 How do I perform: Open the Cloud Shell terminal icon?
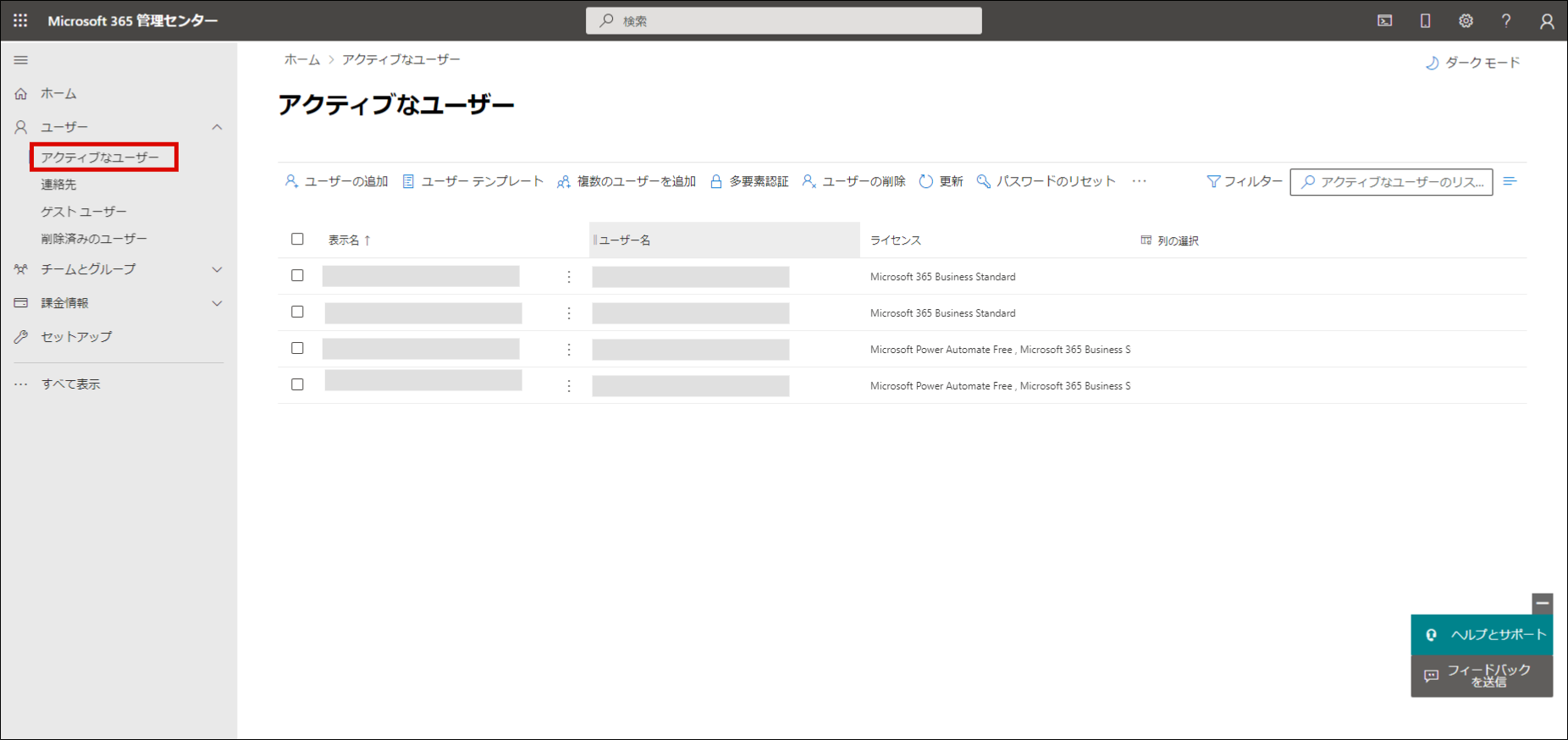point(1384,21)
